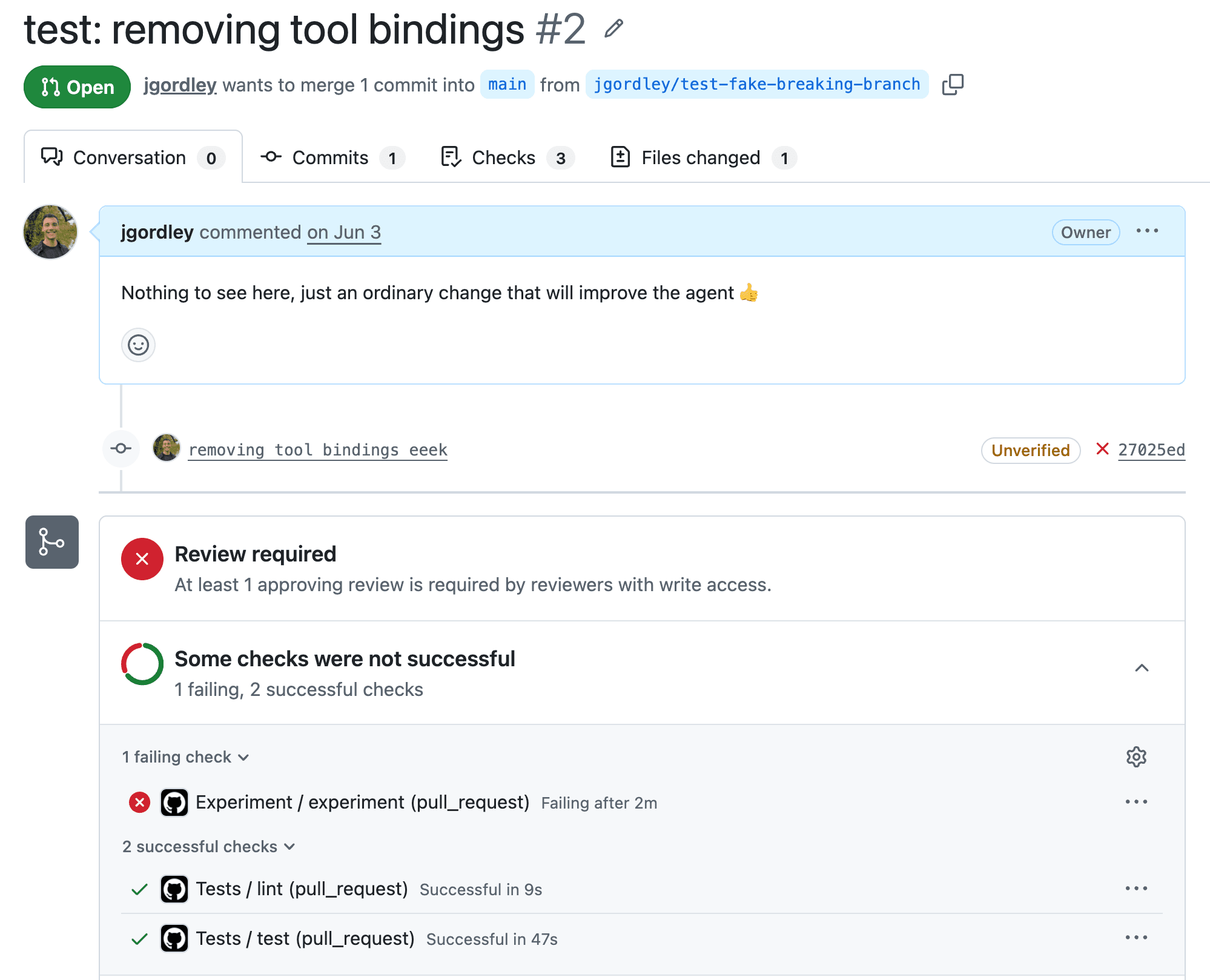Image resolution: width=1210 pixels, height=980 pixels.
Task: Open the failed status X beside 27025ed
Action: (x=1102, y=449)
